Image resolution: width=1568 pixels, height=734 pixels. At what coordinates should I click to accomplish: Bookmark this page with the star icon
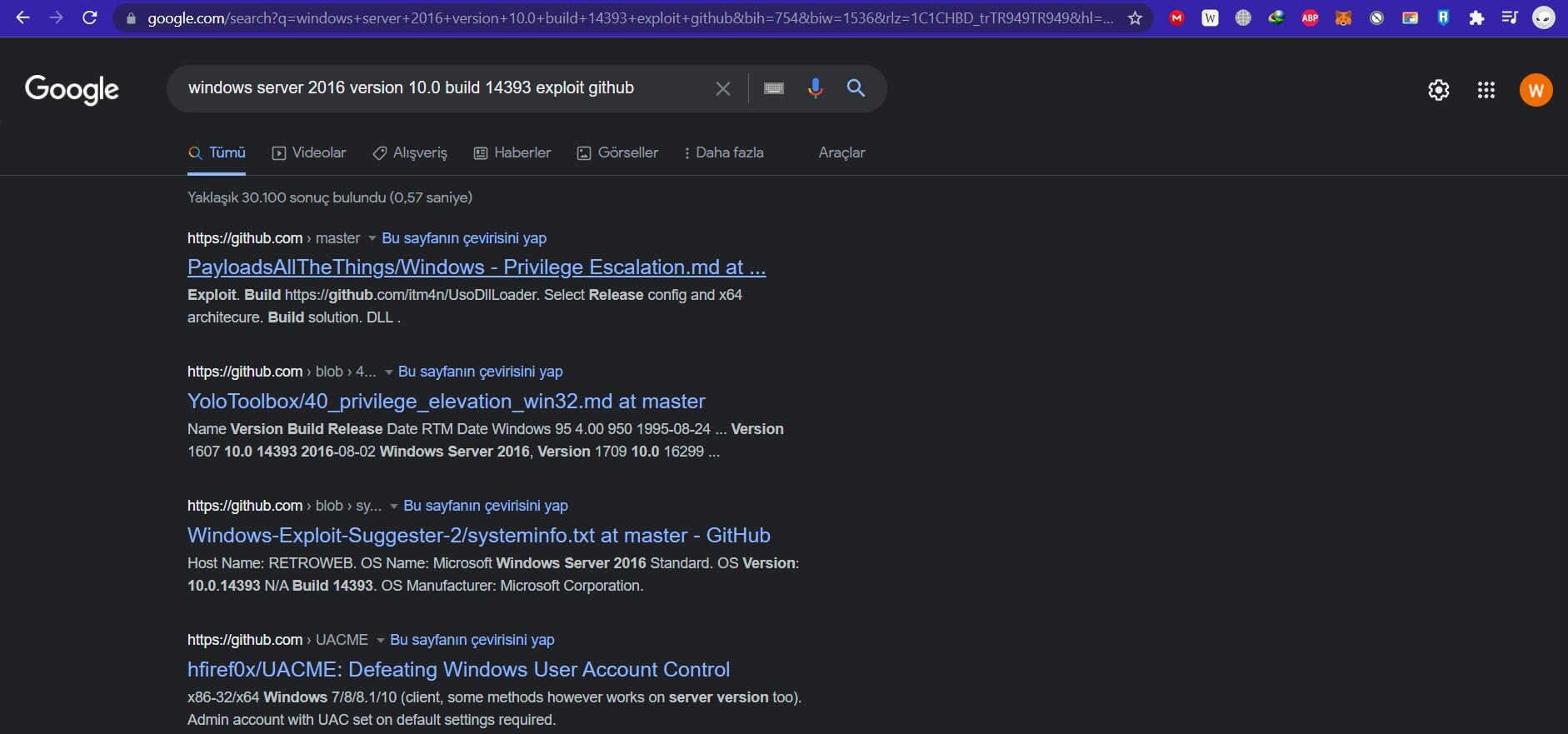pyautogui.click(x=1135, y=18)
